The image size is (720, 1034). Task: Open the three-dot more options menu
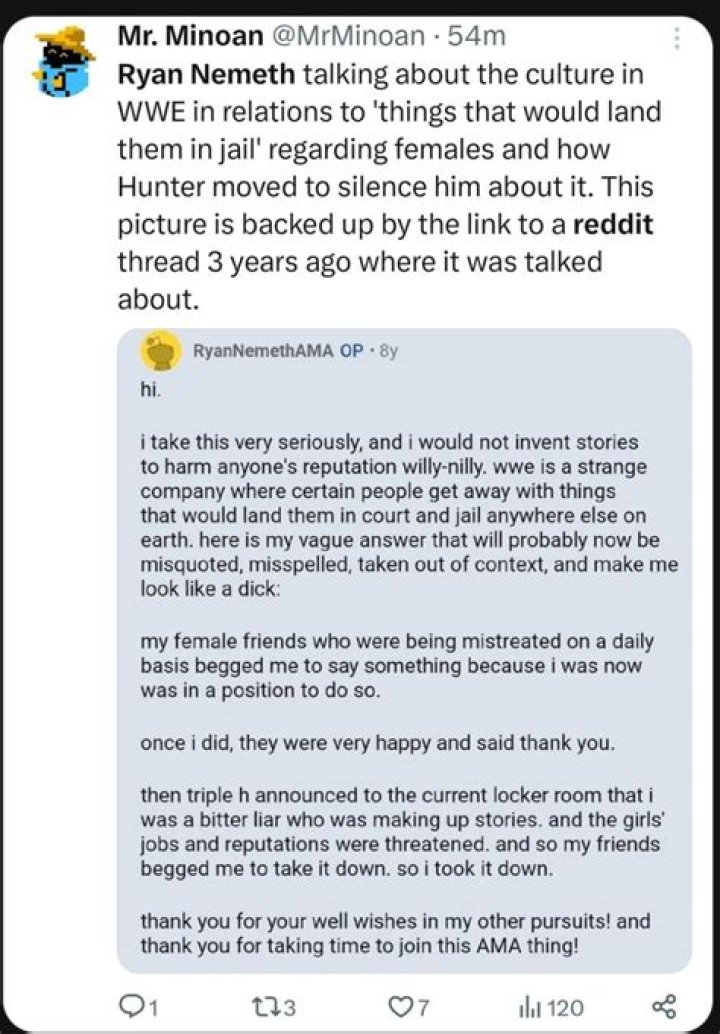(677, 39)
